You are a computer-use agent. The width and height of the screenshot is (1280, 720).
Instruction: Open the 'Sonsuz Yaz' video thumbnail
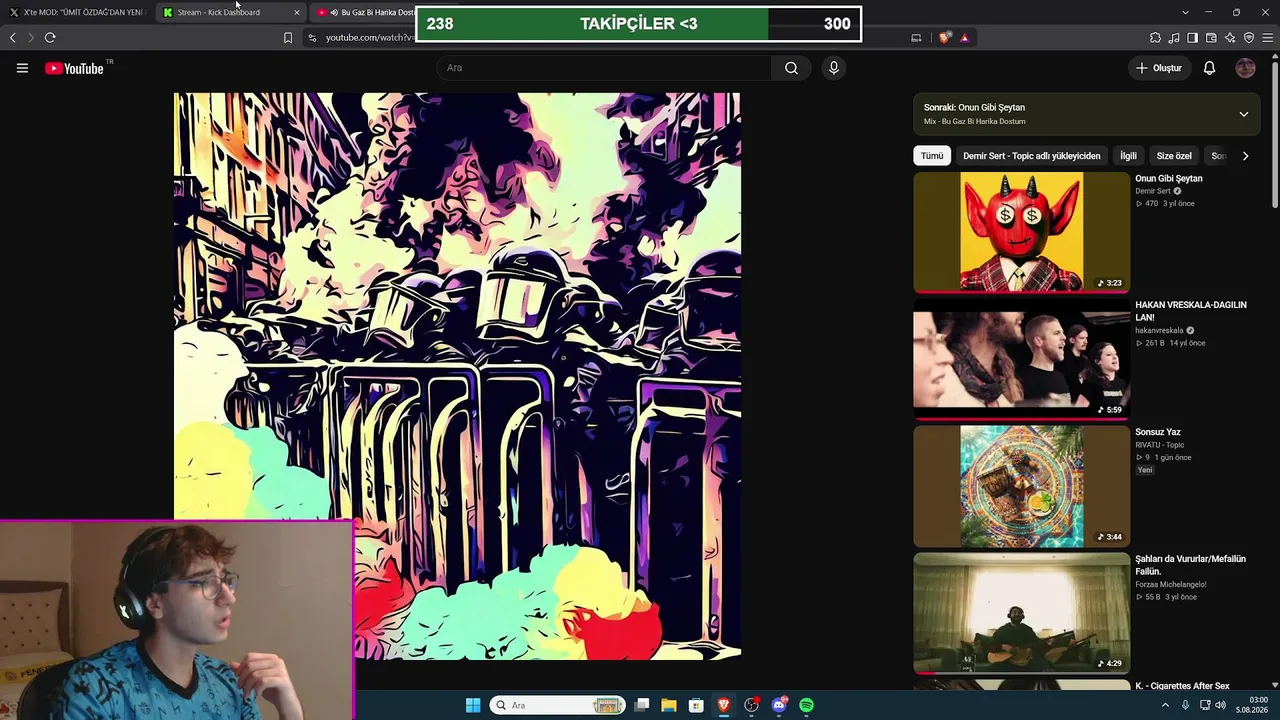point(1021,486)
